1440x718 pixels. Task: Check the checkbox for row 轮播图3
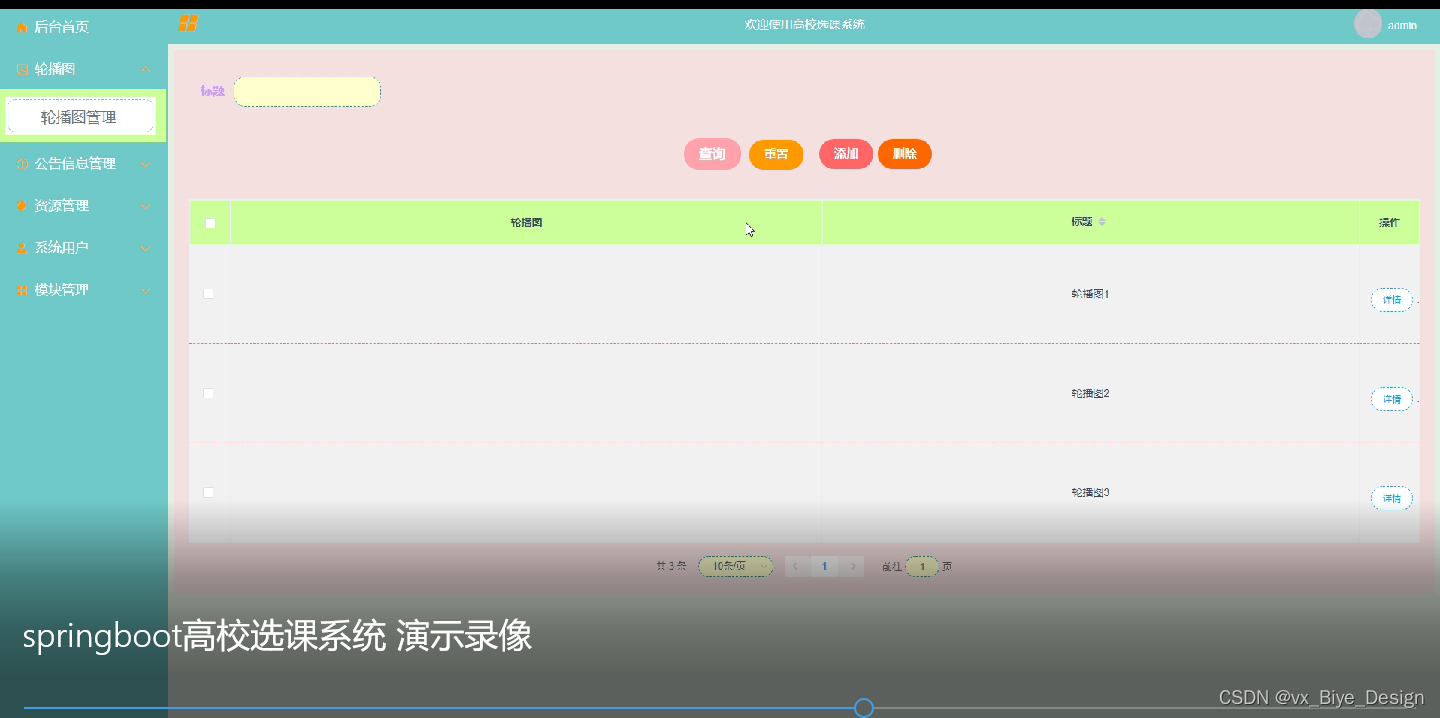click(209, 492)
